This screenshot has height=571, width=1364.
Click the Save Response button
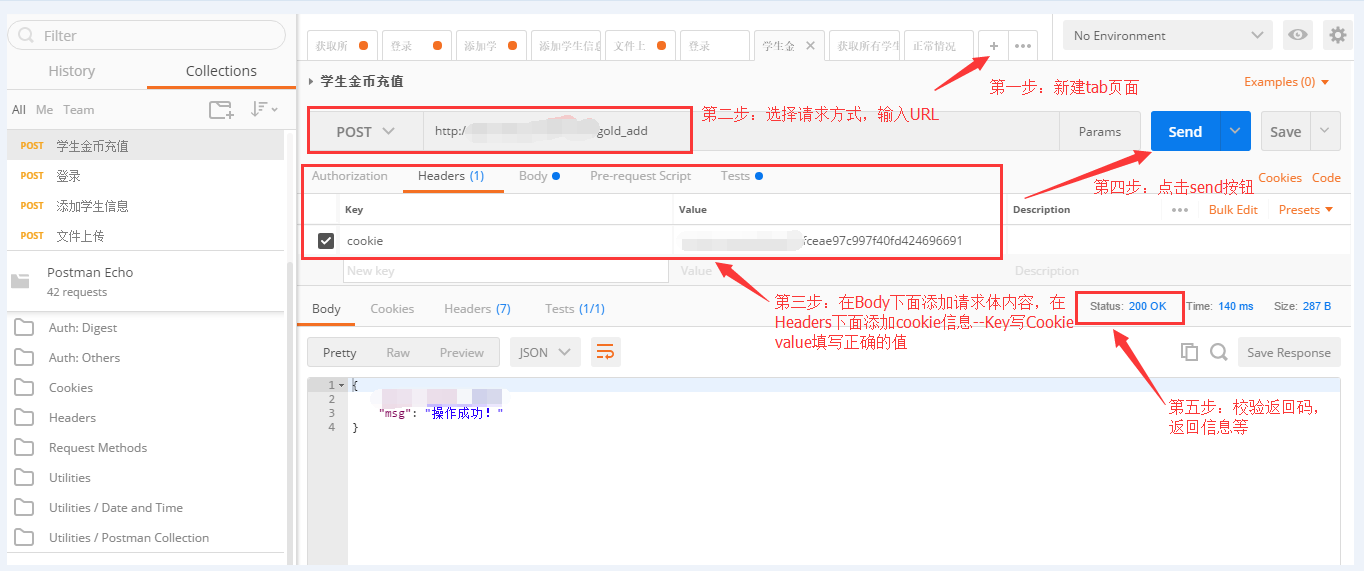tap(1289, 352)
